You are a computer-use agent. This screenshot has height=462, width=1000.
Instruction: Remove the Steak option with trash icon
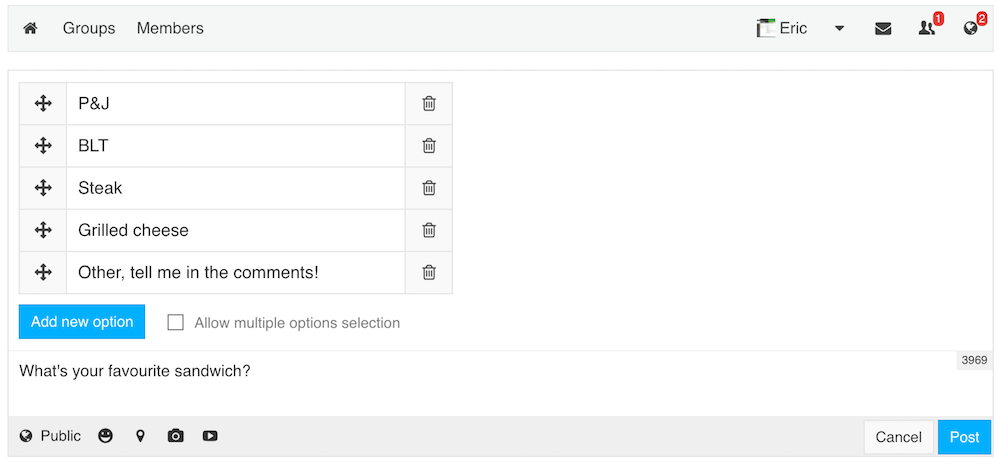(429, 188)
